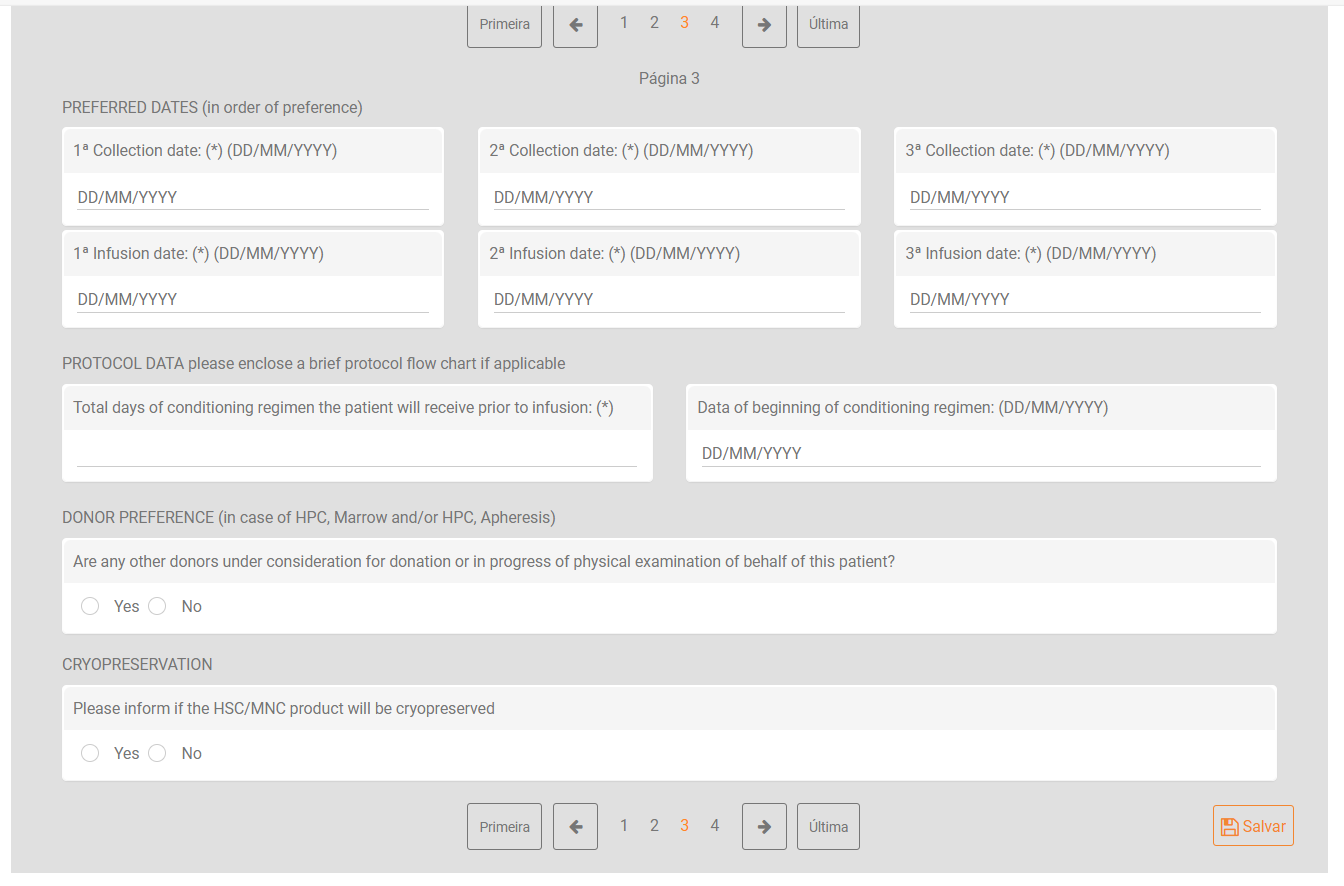Click the 3ª Infusion date input
This screenshot has width=1344, height=886.
click(1084, 300)
